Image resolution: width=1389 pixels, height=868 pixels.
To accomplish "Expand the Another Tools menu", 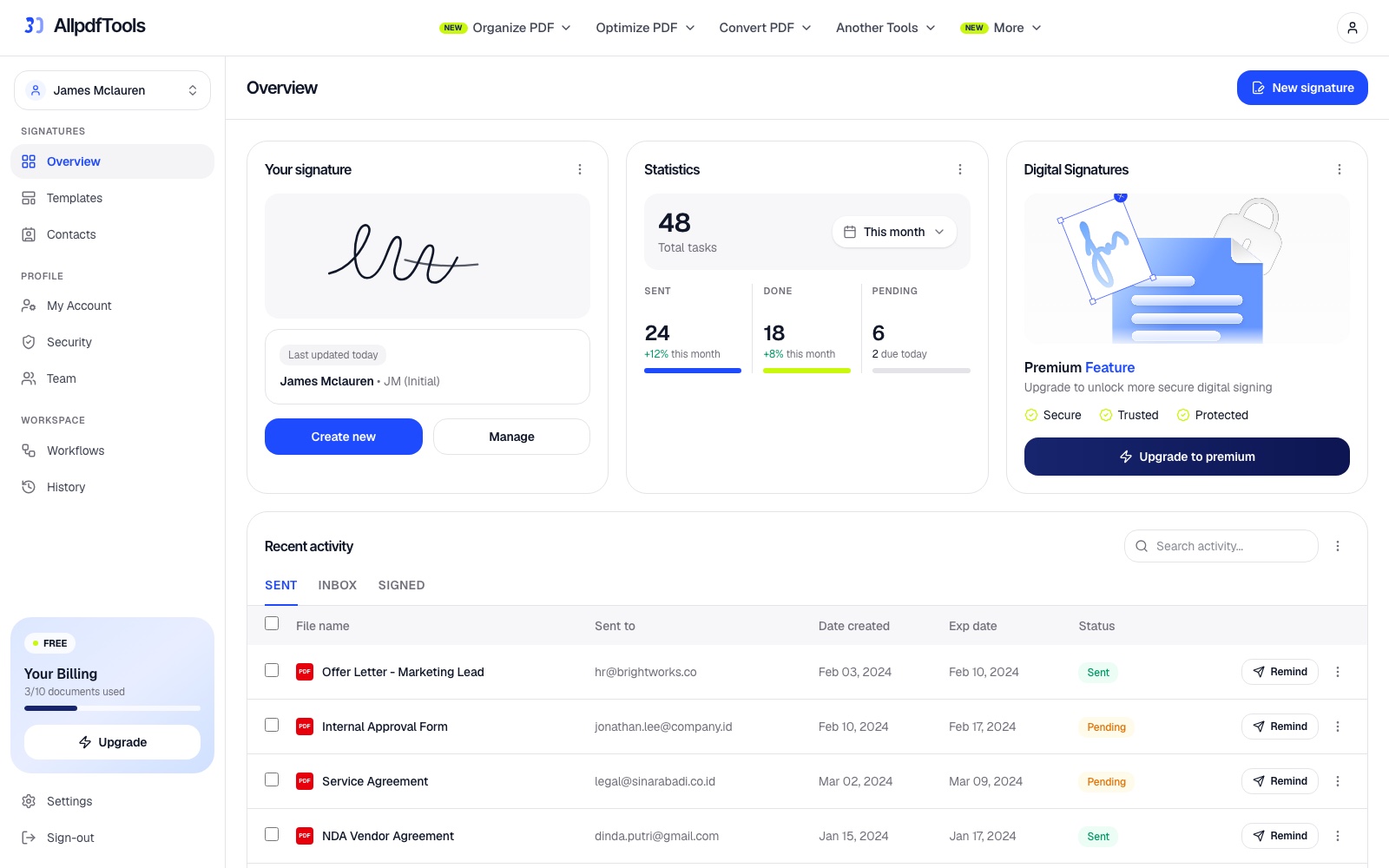I will [x=885, y=28].
